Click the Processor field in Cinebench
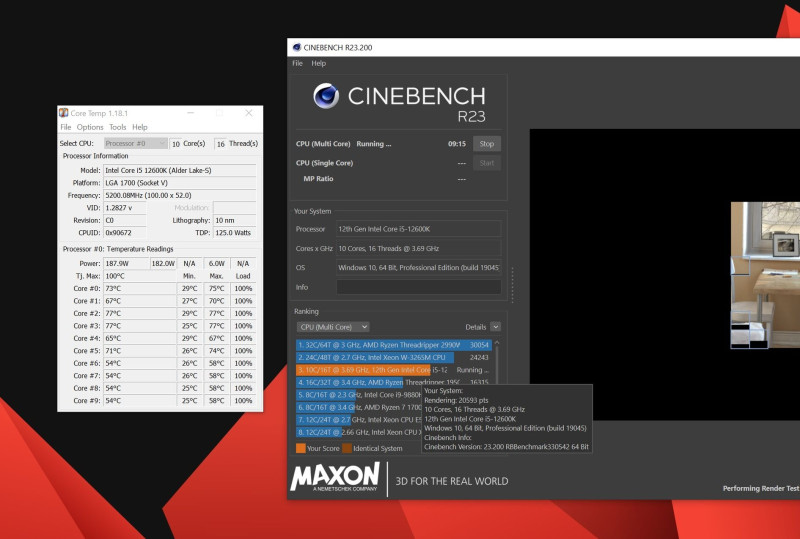This screenshot has height=539, width=800. point(418,229)
